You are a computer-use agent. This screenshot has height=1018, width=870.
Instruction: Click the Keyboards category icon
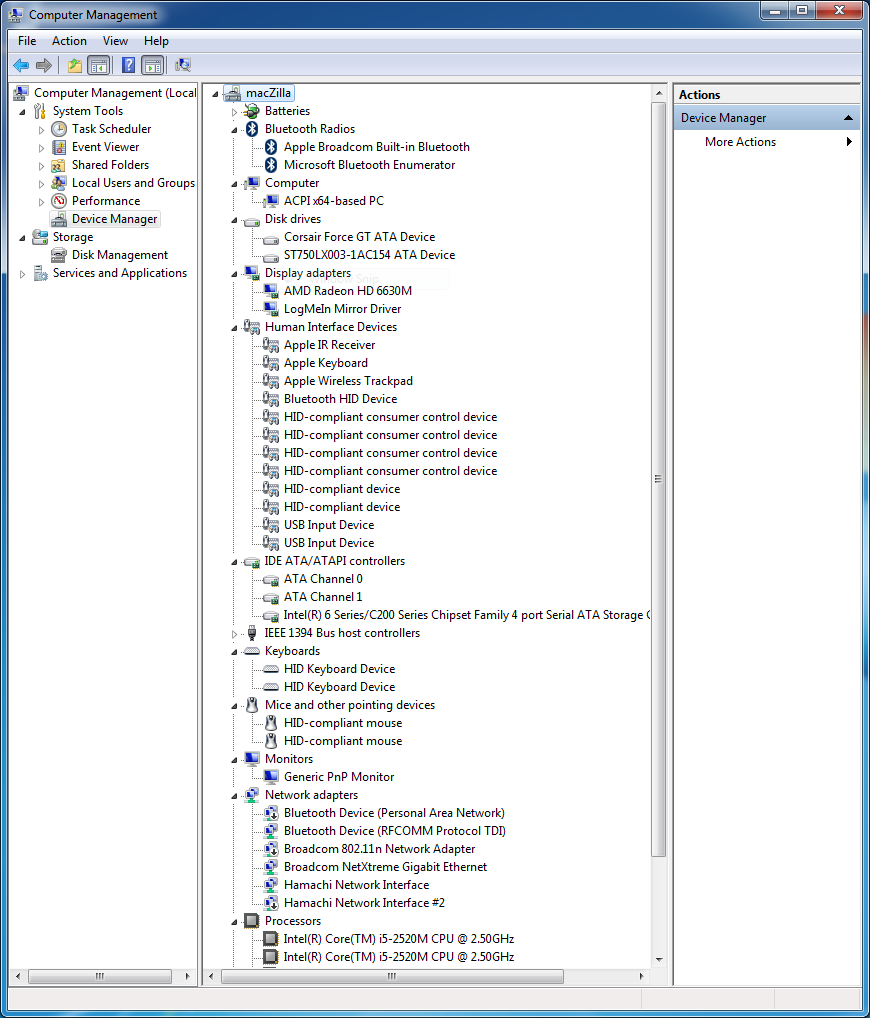[252, 651]
